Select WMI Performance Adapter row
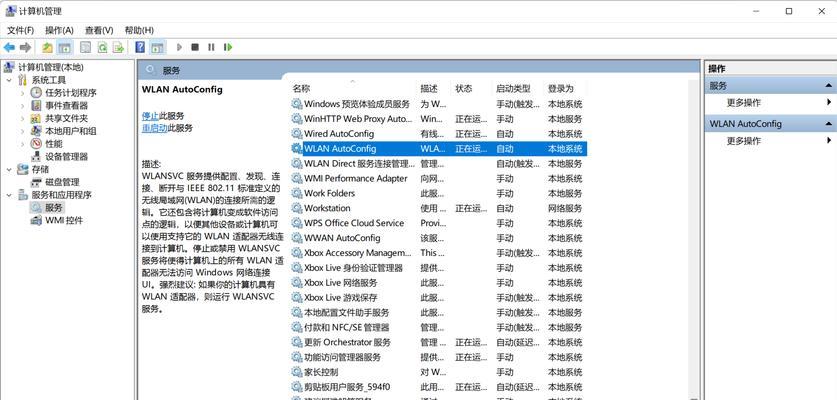This screenshot has width=837, height=400. click(x=439, y=178)
